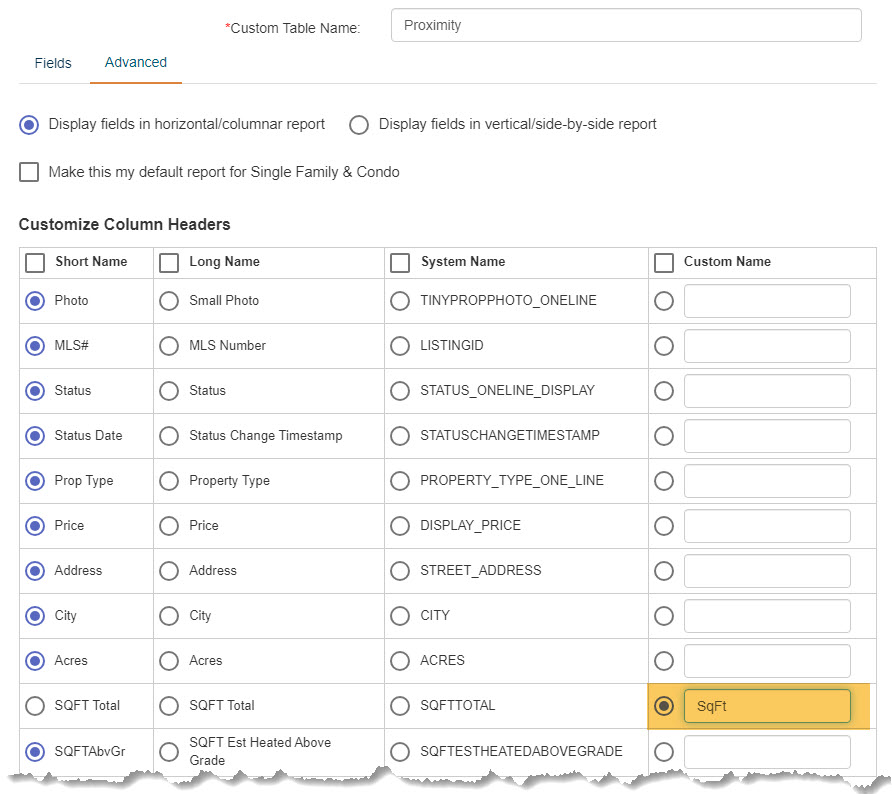892x794 pixels.
Task: Click custom name input for SQFTAbvGr row
Action: pyautogui.click(x=767, y=751)
